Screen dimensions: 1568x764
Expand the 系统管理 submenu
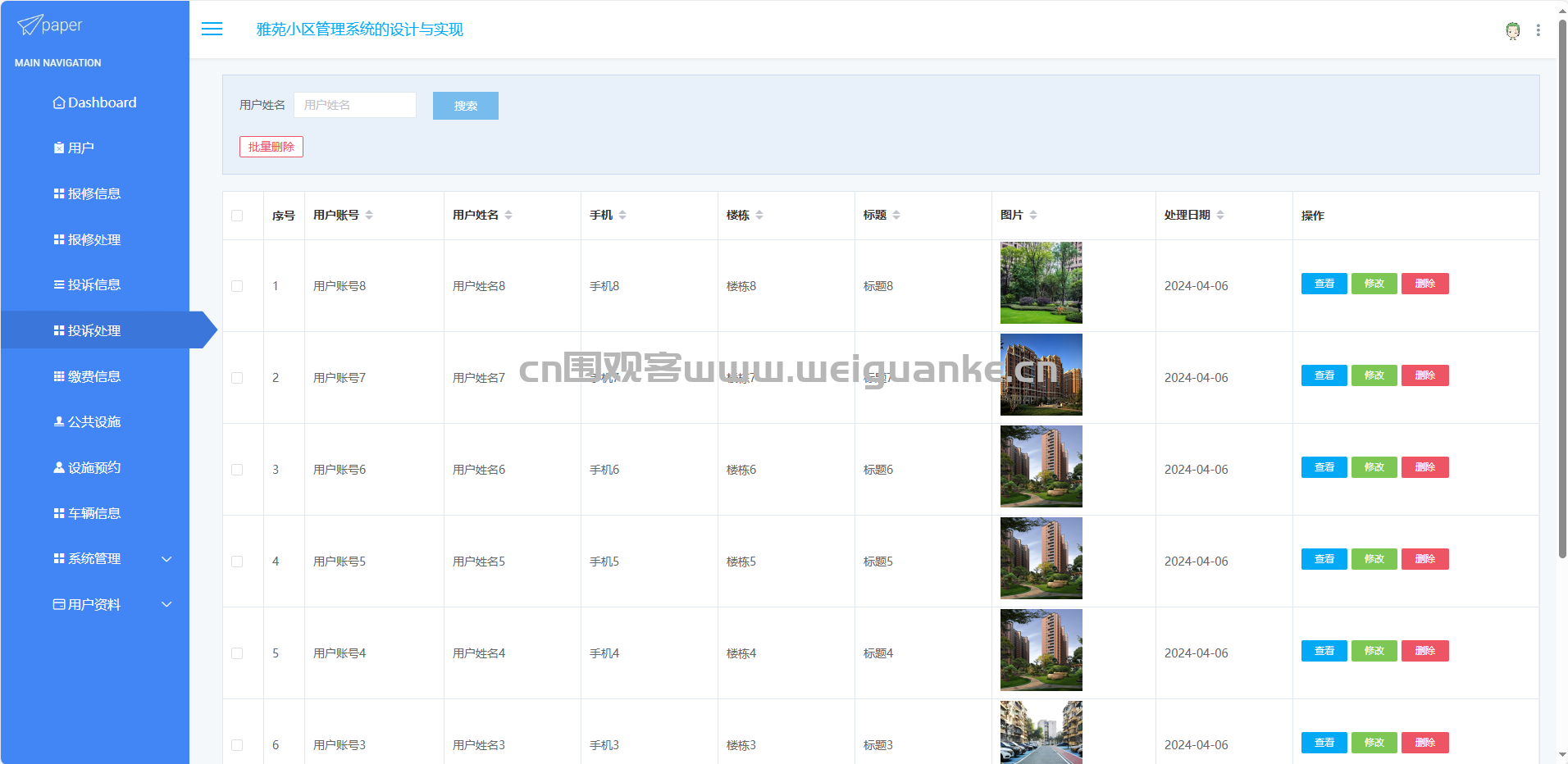point(166,559)
